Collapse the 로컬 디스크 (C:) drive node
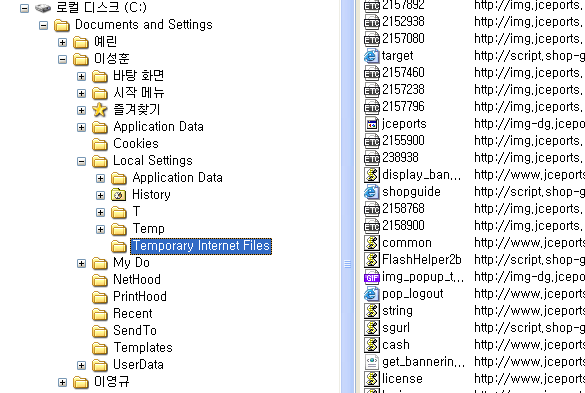The image size is (585, 393). (24, 8)
